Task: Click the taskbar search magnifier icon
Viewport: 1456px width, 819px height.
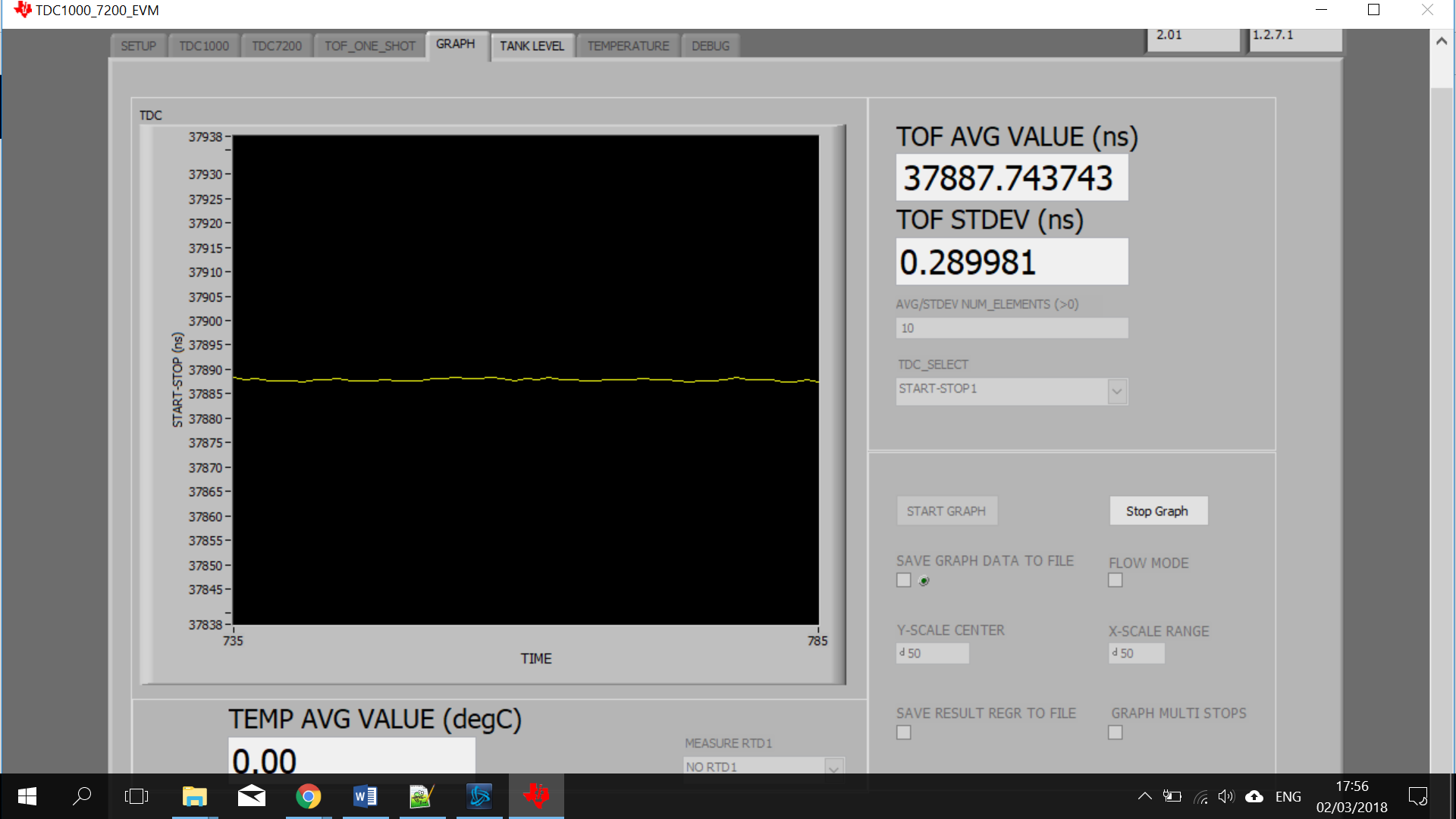Action: [82, 796]
